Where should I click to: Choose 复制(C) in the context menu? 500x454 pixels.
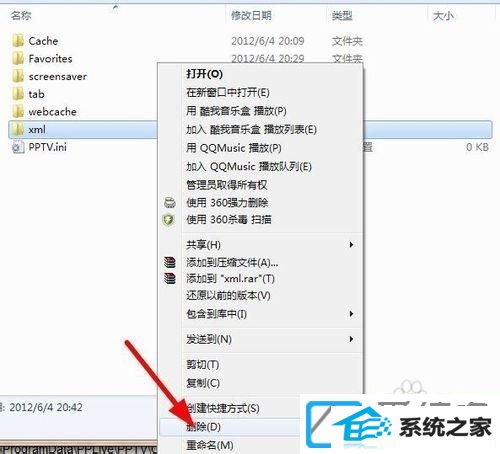pos(203,383)
